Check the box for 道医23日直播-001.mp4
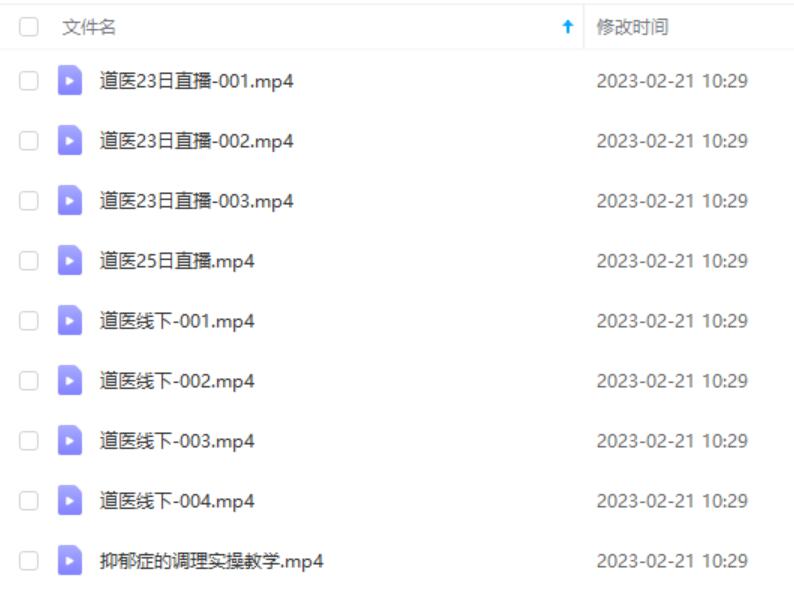 [28, 81]
